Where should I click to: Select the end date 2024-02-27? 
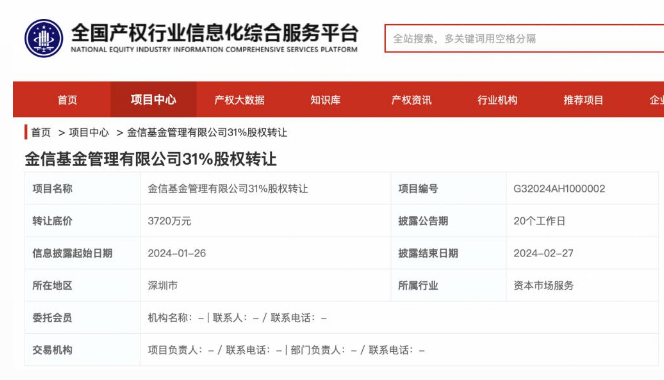point(543,253)
